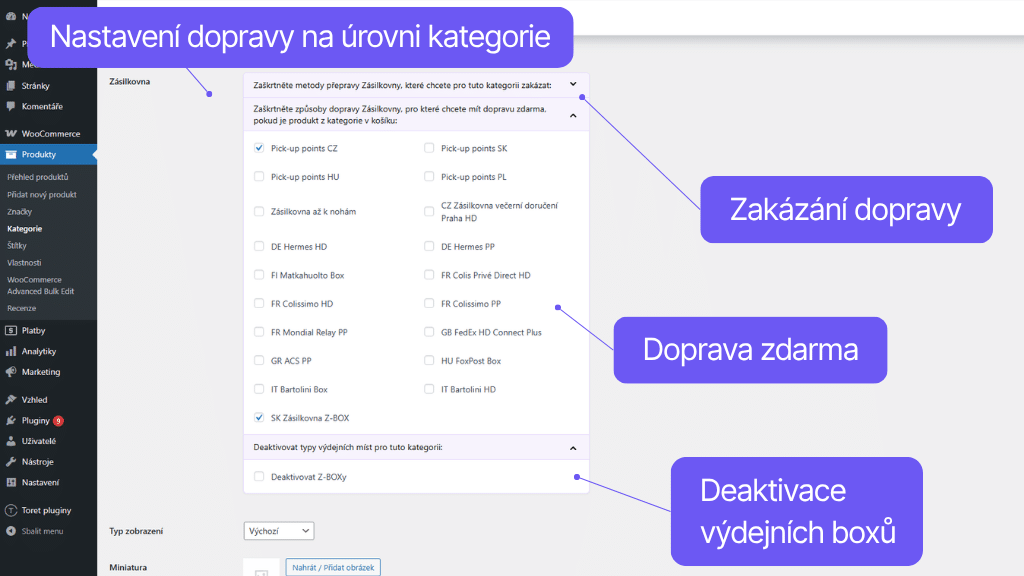This screenshot has width=1024, height=576.
Task: Open the Recenze submenu entry
Action: 22,309
